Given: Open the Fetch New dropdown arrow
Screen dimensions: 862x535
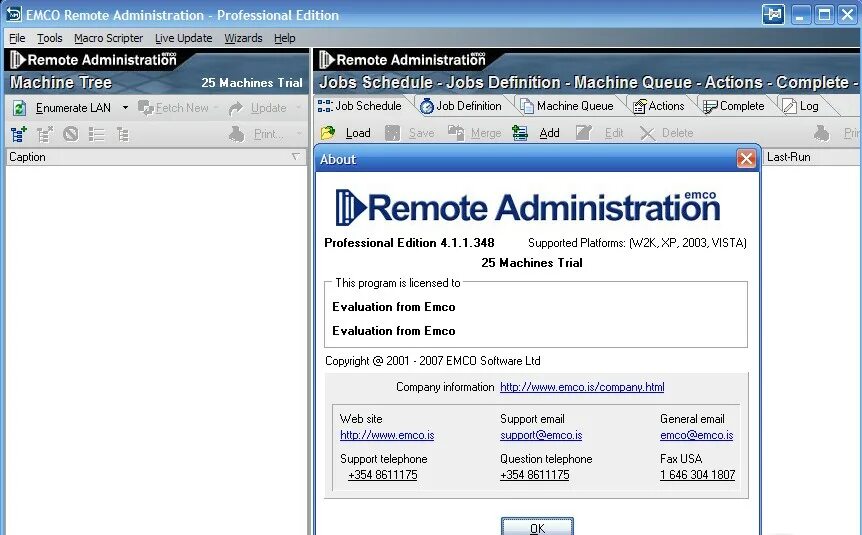Looking at the screenshot, I should 216,108.
